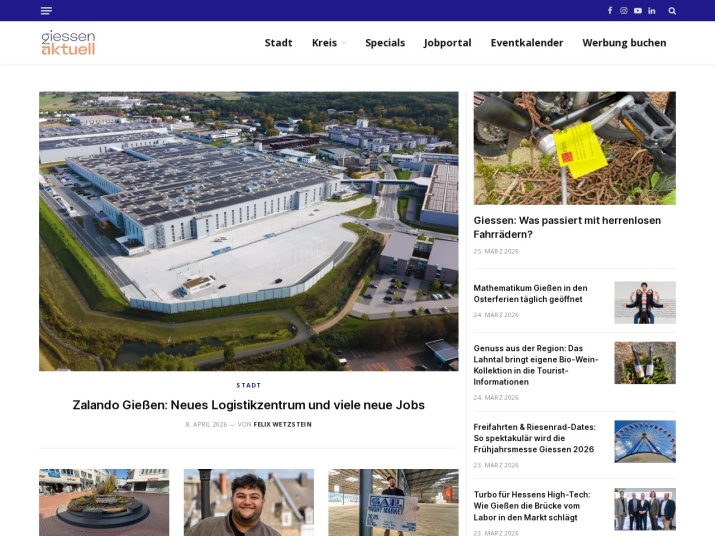The width and height of the screenshot is (715, 536).
Task: Open the smiling man portrait article image
Action: (x=249, y=502)
